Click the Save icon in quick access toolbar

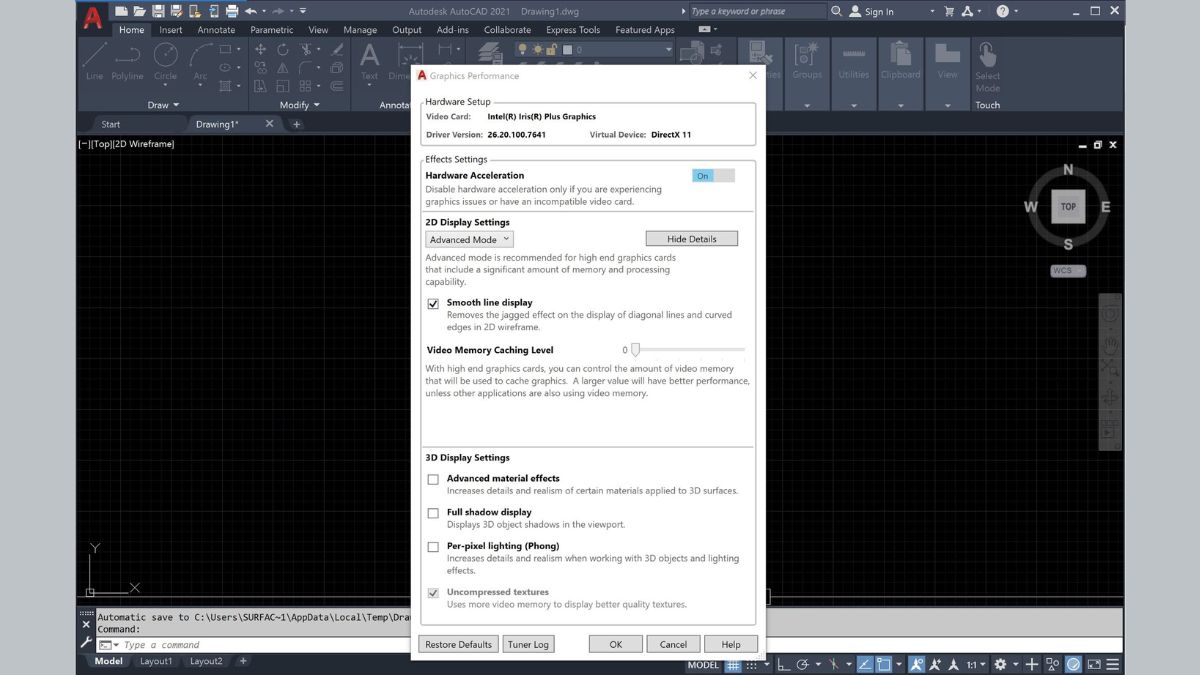158,11
